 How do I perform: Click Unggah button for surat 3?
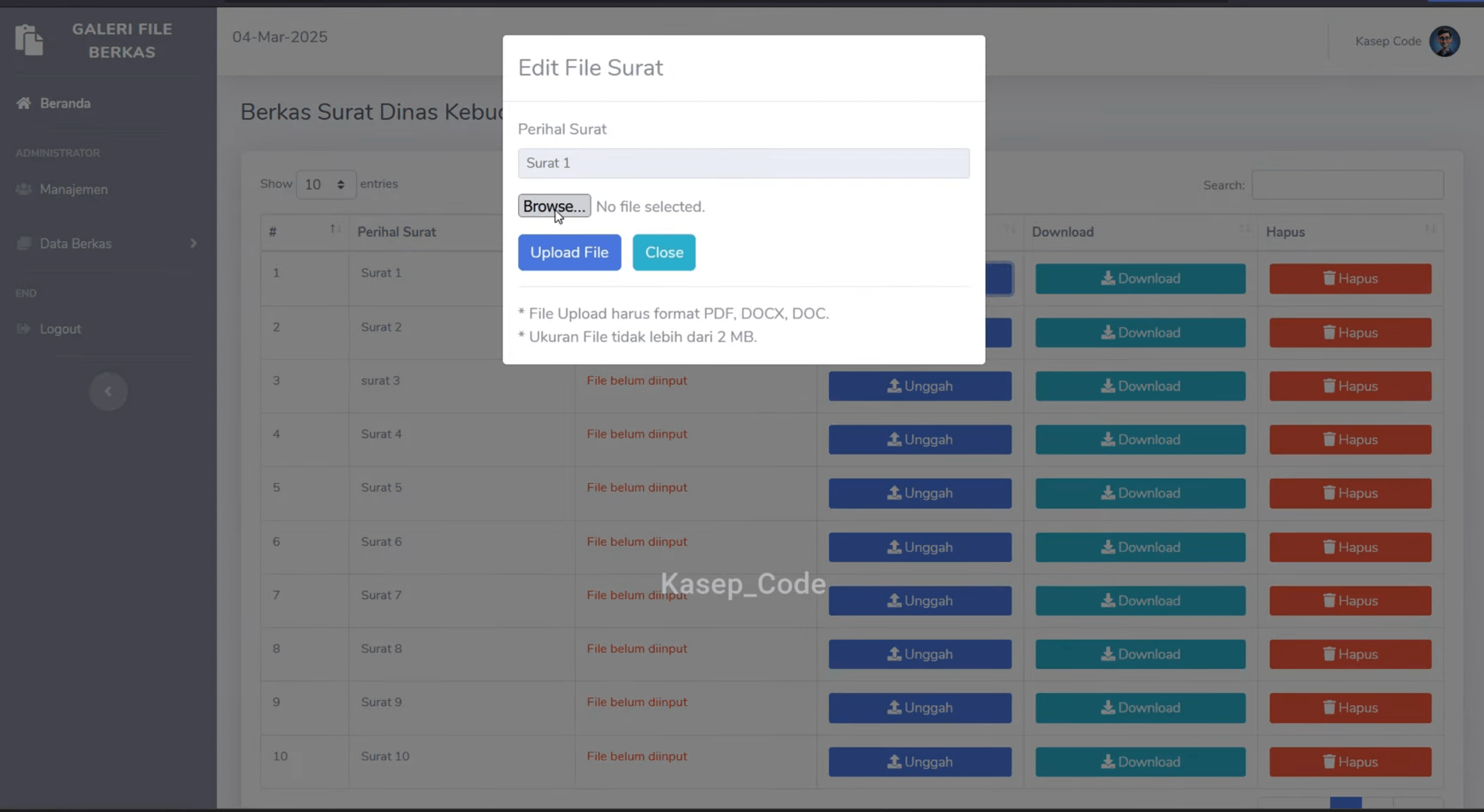[x=920, y=386]
